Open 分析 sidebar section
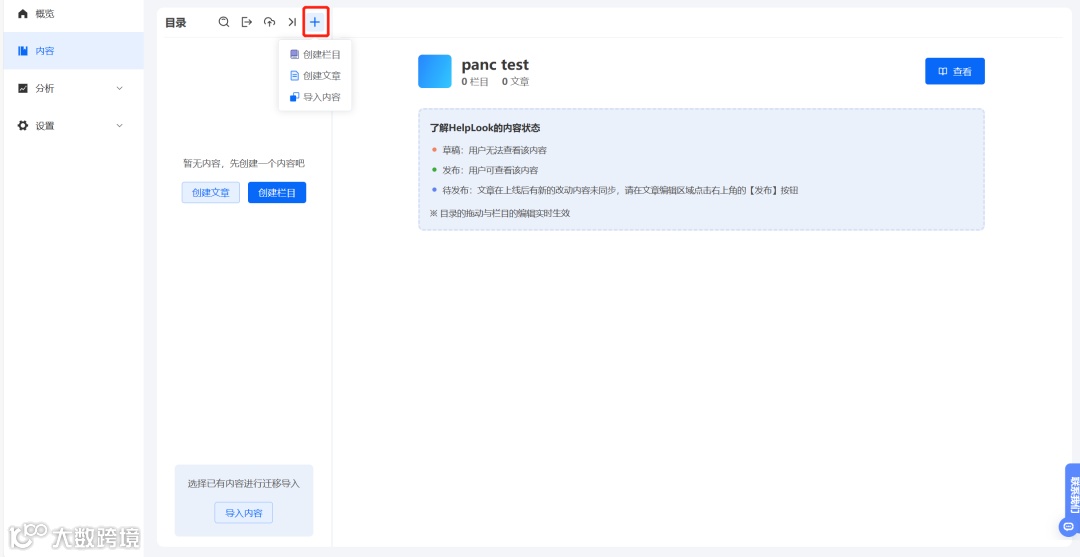Viewport: 1080px width, 557px height. click(74, 88)
